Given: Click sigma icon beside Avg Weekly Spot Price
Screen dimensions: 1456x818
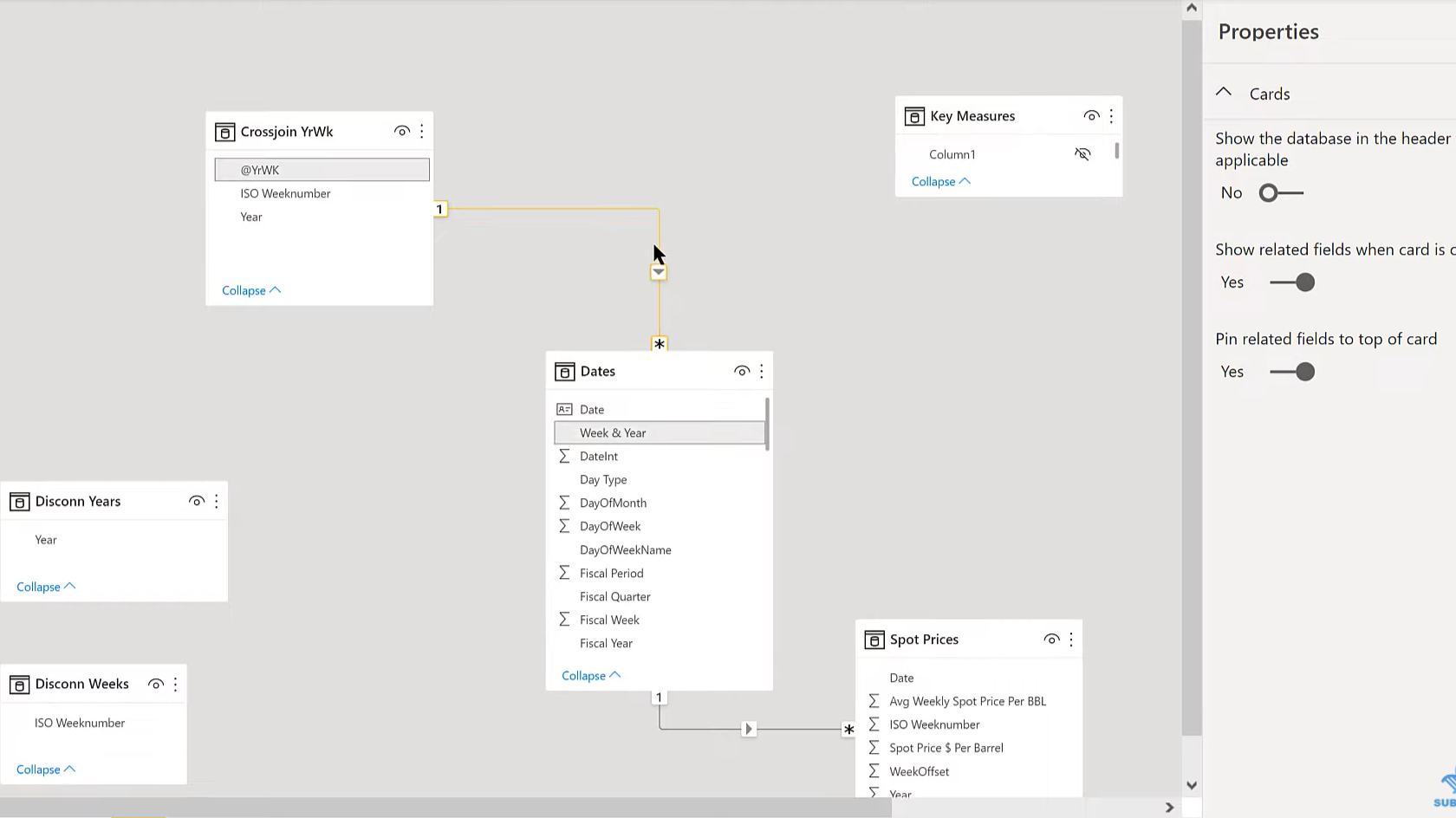Looking at the screenshot, I should tap(874, 701).
